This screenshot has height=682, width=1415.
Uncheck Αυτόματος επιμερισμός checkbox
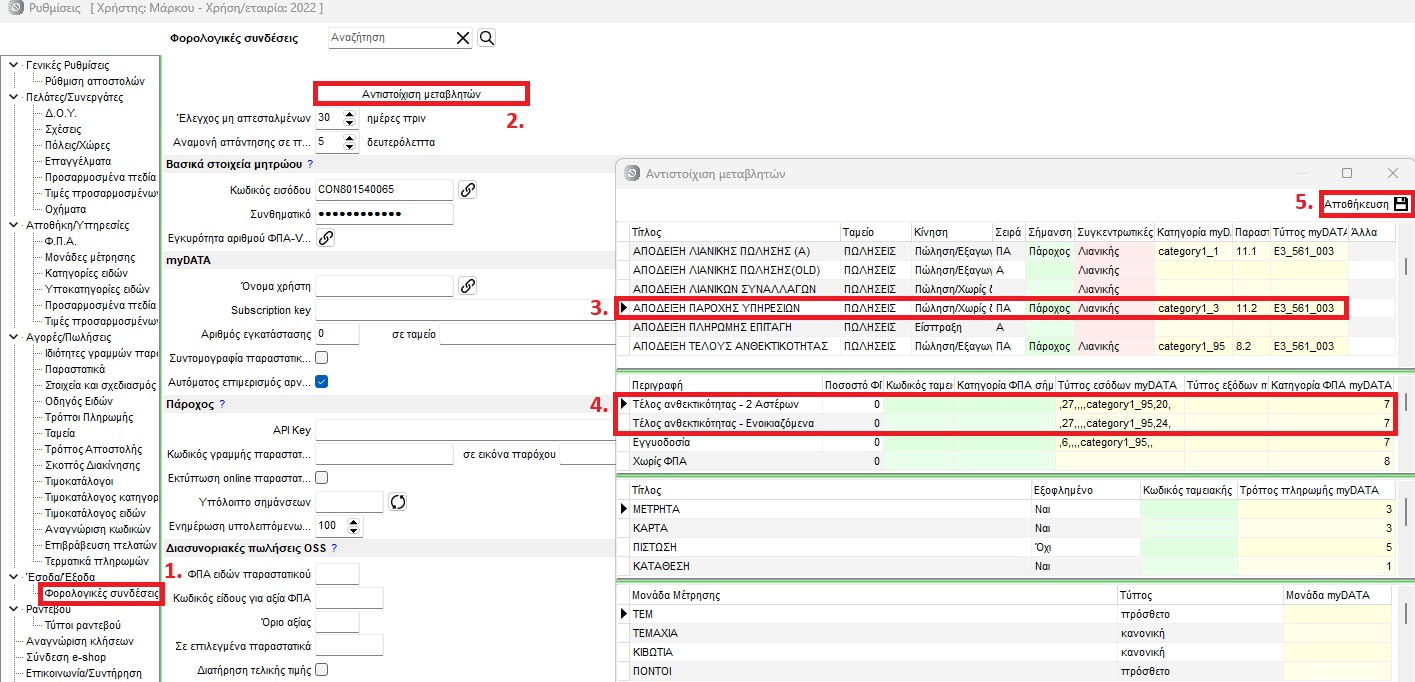coord(322,381)
